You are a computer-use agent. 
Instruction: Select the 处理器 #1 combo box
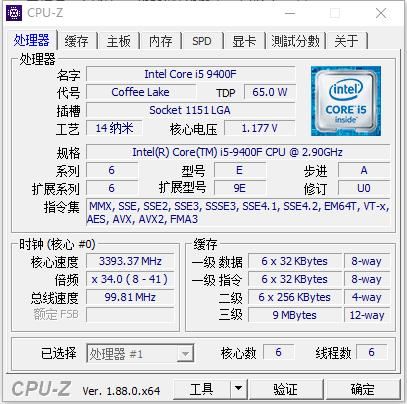pyautogui.click(x=140, y=354)
